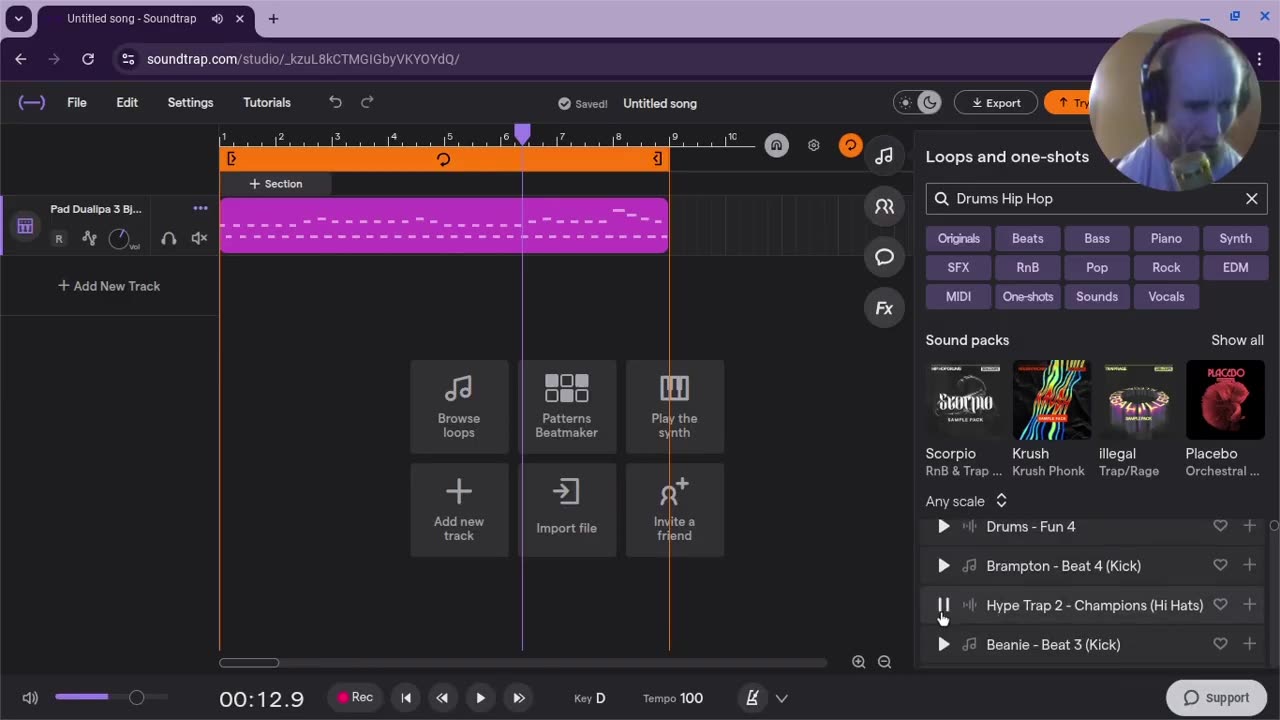Viewport: 1280px width, 720px height.
Task: Open Pad Dualipa track options menu
Action: (x=200, y=208)
